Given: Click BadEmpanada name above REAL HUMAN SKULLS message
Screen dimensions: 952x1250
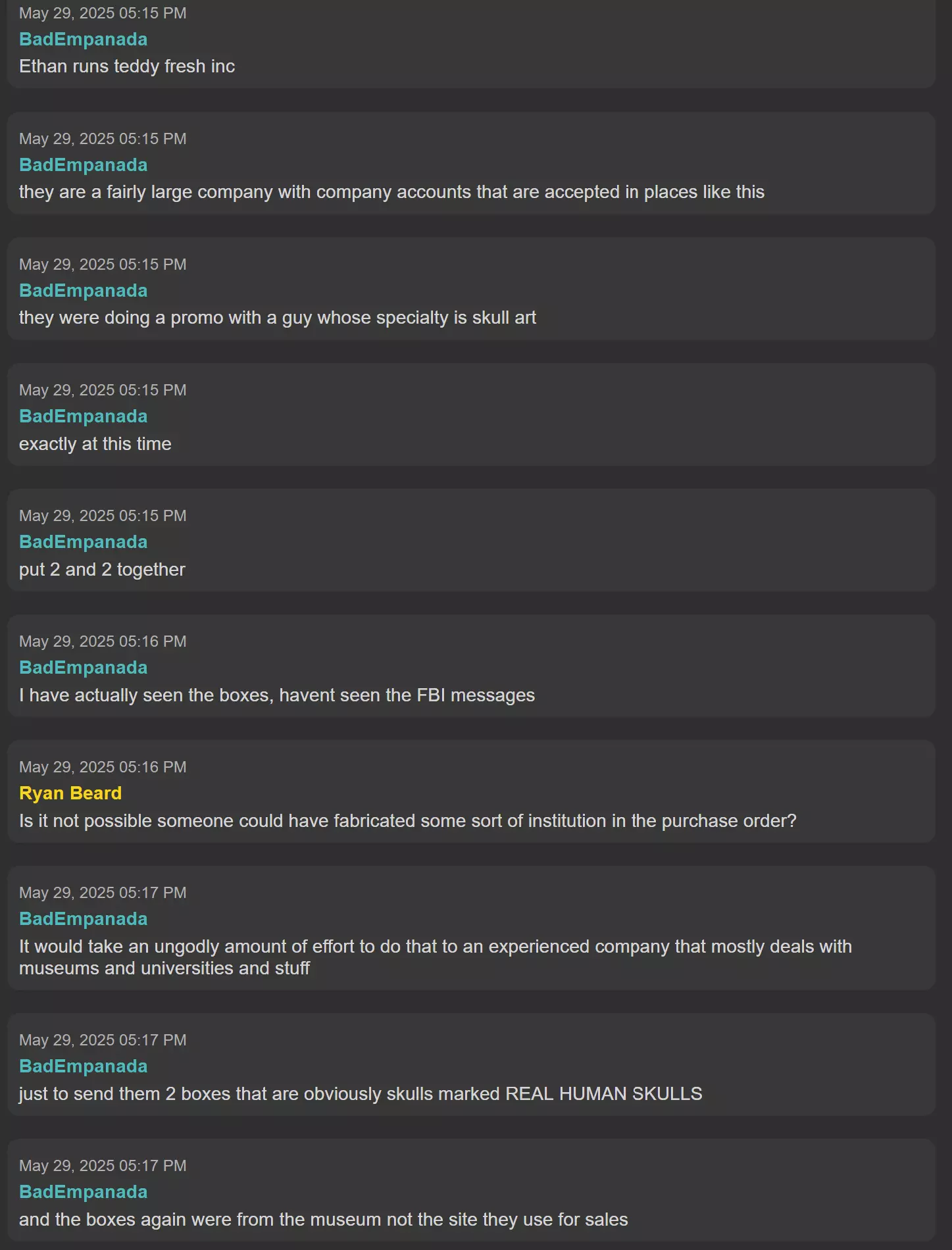Looking at the screenshot, I should (x=83, y=1066).
